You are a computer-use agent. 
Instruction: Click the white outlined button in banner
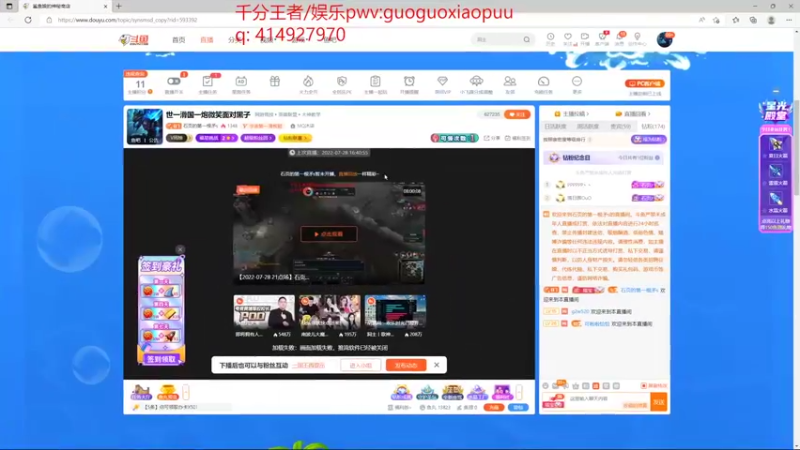tap(361, 365)
